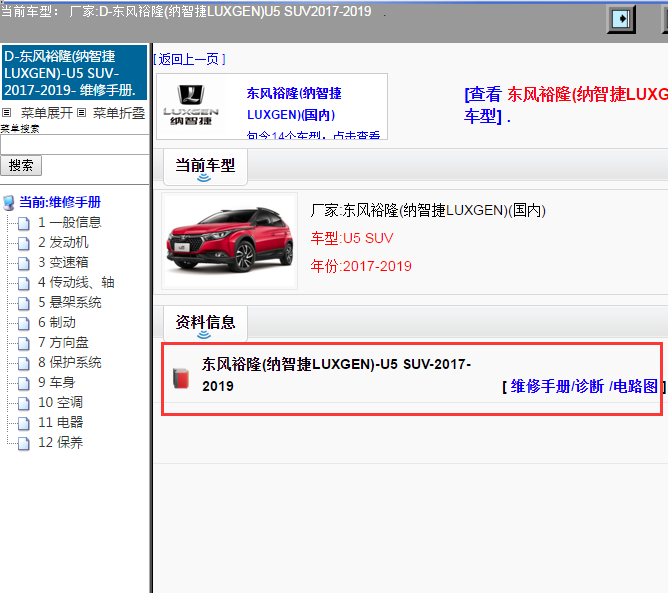Click page icon beside 3 变速箱
The image size is (668, 593).
(x=24, y=263)
